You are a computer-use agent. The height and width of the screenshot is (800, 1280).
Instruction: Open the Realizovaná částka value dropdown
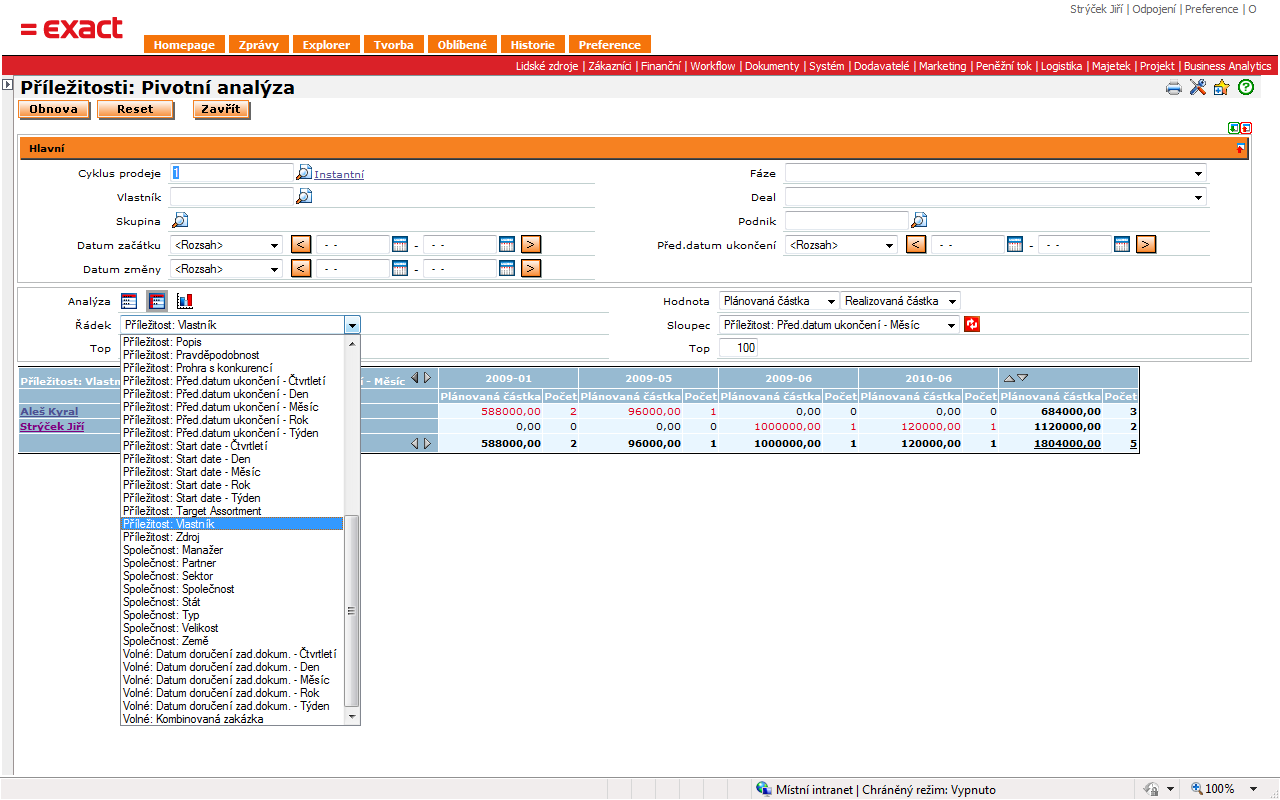click(900, 301)
